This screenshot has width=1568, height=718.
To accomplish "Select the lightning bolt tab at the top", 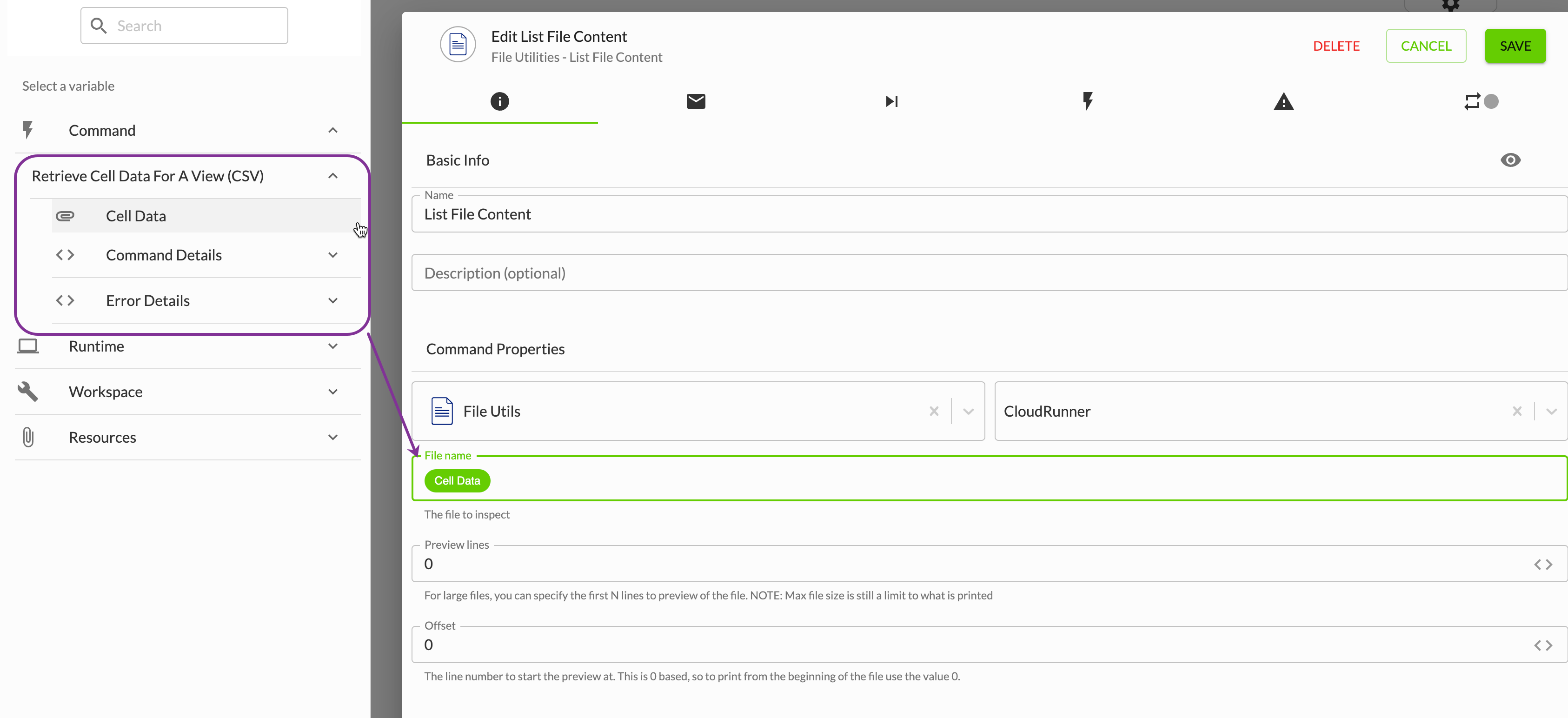I will click(1089, 101).
